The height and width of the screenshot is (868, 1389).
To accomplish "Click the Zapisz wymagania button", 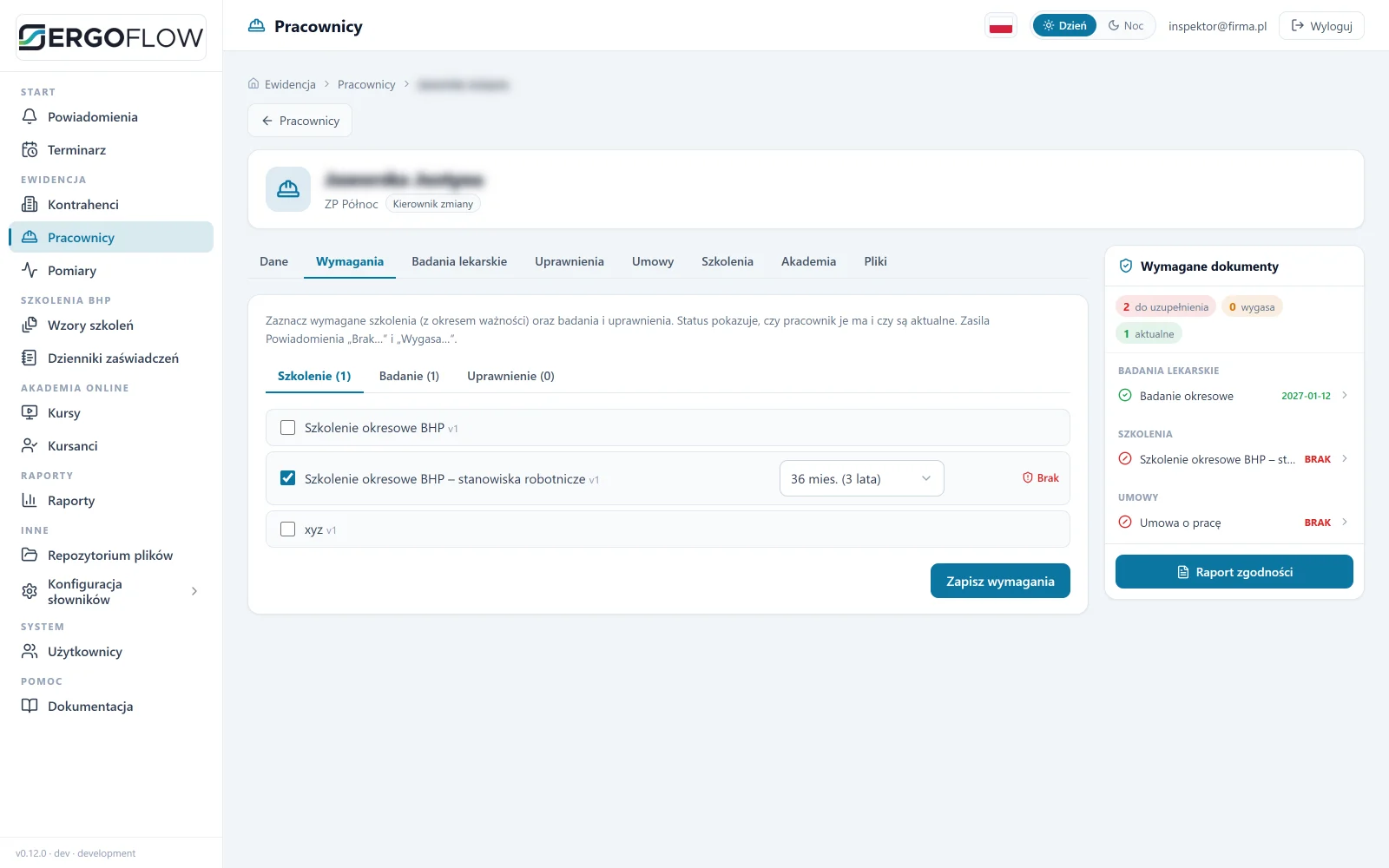I will click(1000, 581).
